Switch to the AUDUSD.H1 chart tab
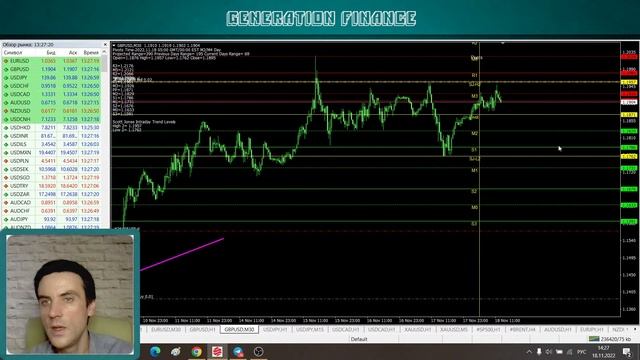640x360 pixels. [558, 329]
